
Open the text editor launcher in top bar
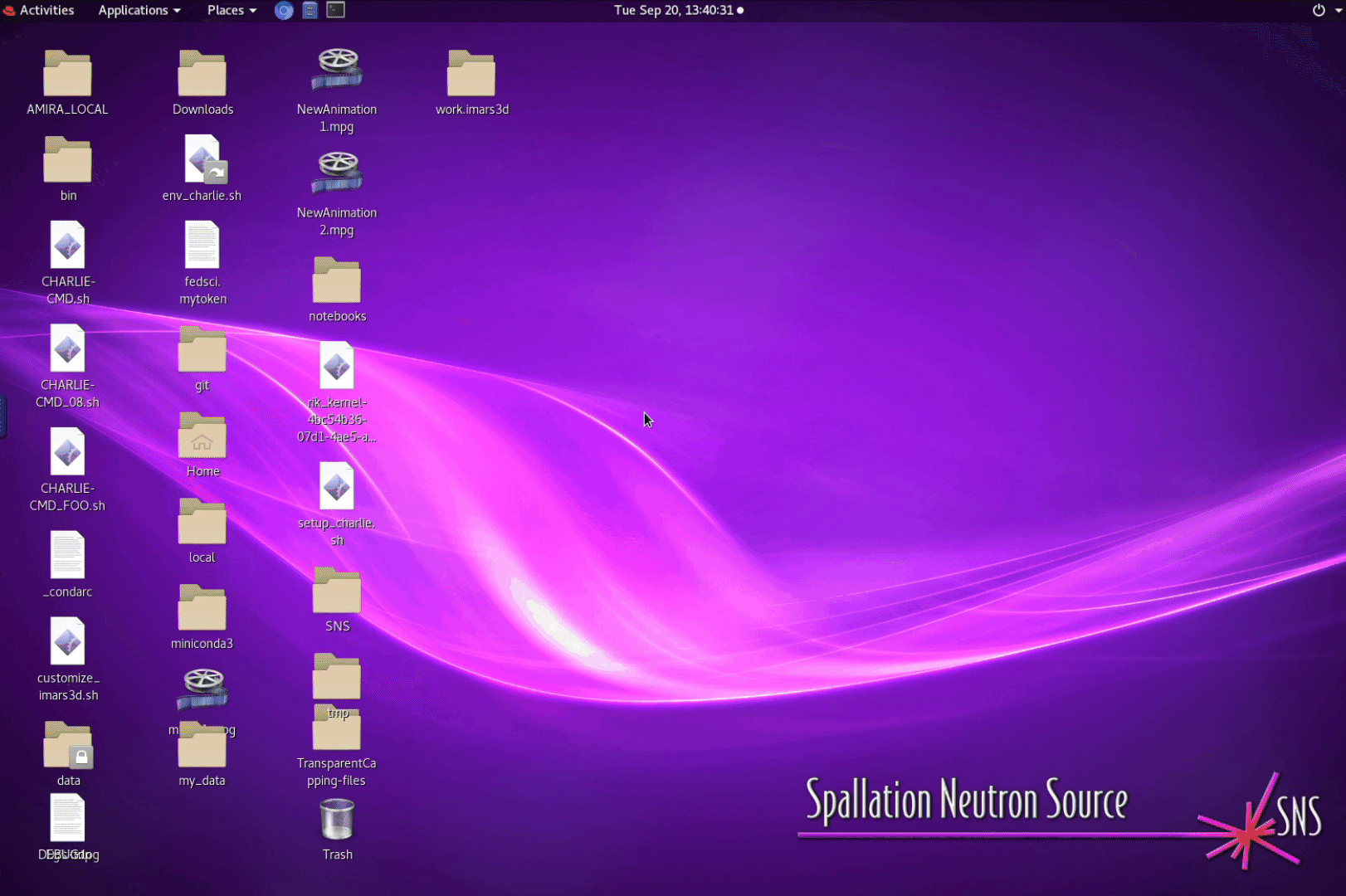310,11
